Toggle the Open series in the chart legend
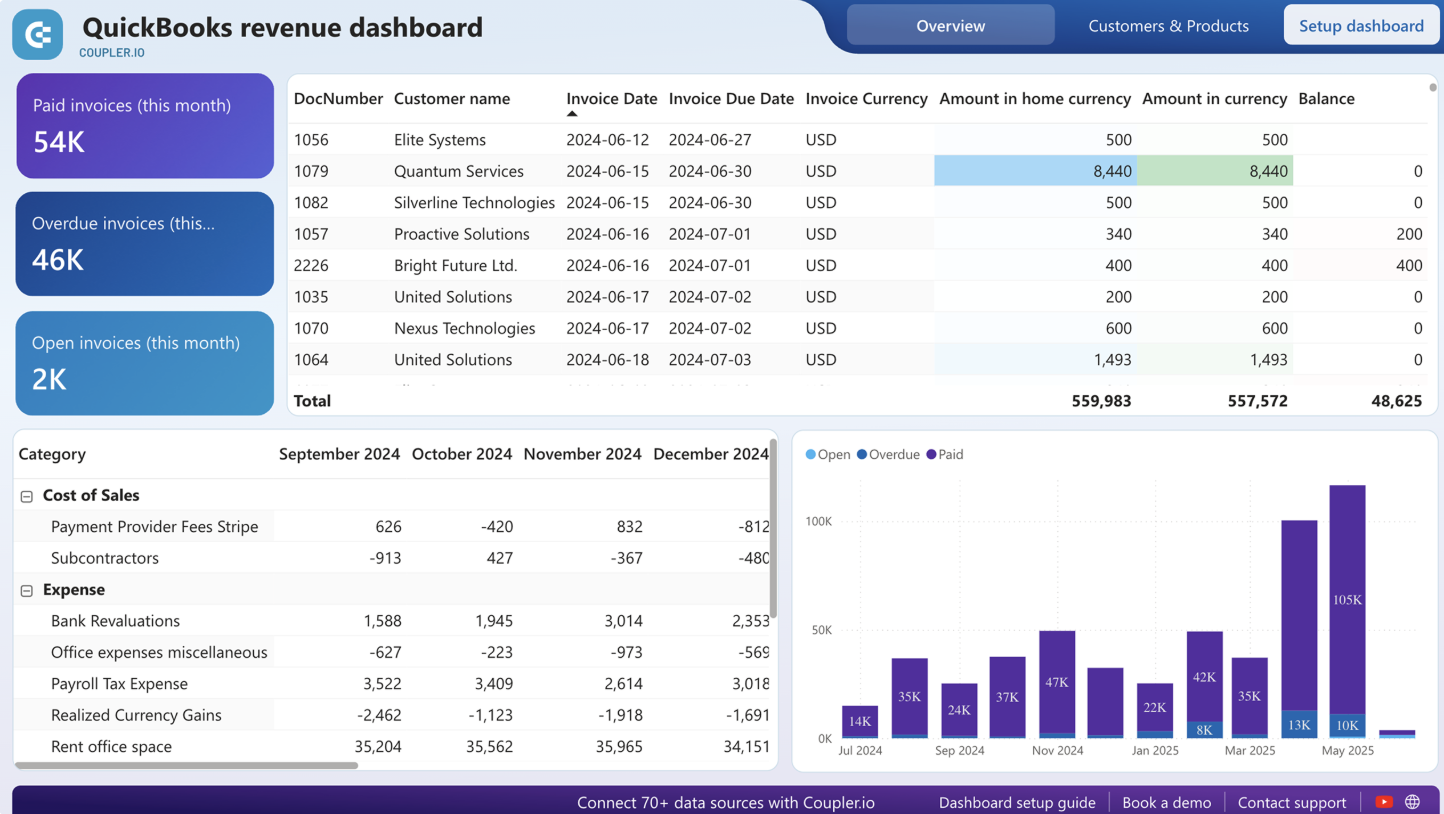This screenshot has height=814, width=1444. click(828, 454)
